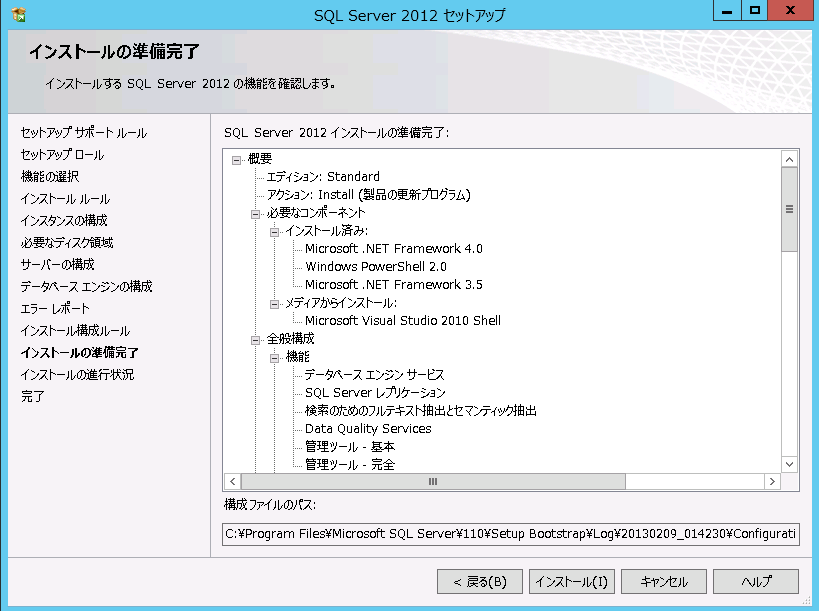This screenshot has height=611, width=819.
Task: Click セットアップ ロール step
Action: click(x=62, y=155)
